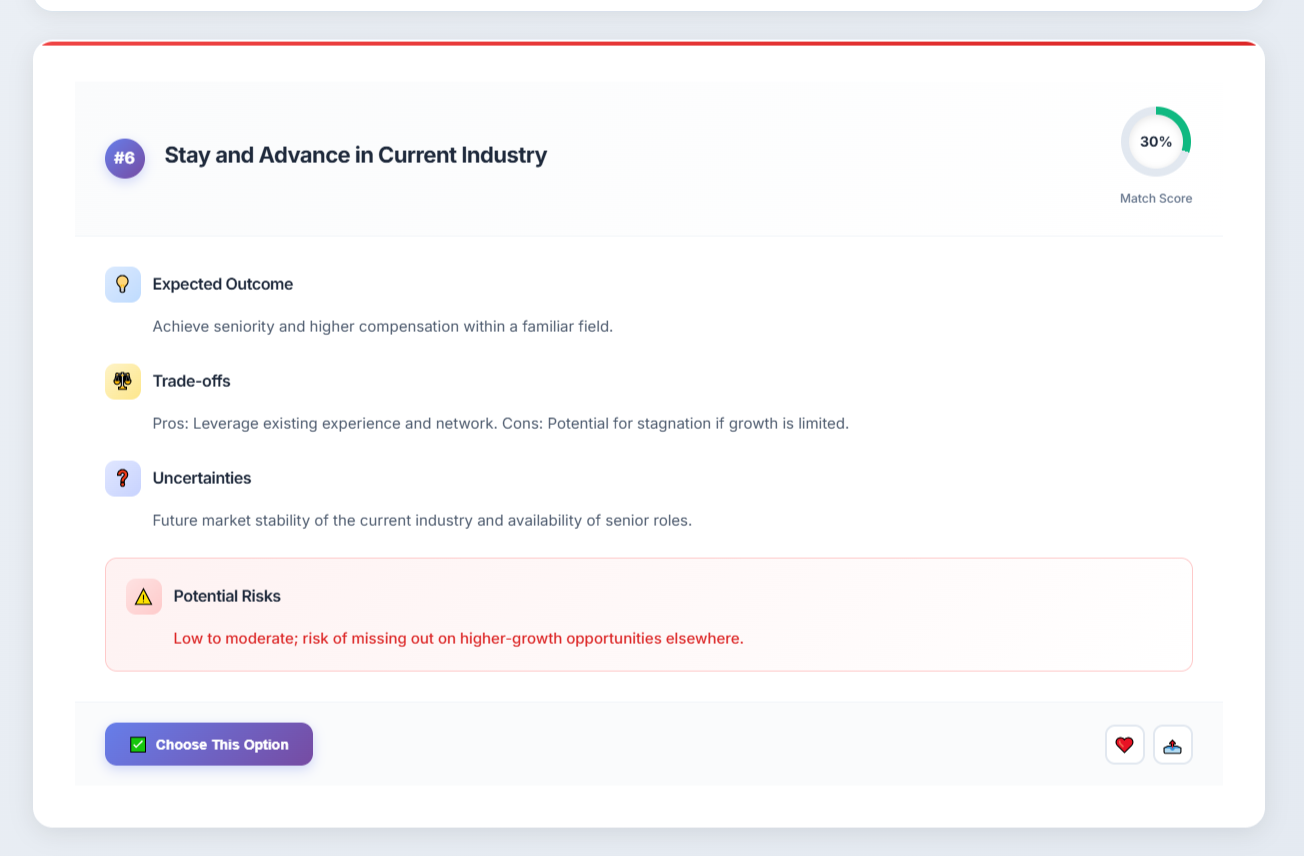Click the red bar atop the card
This screenshot has height=856, width=1304.
[649, 43]
